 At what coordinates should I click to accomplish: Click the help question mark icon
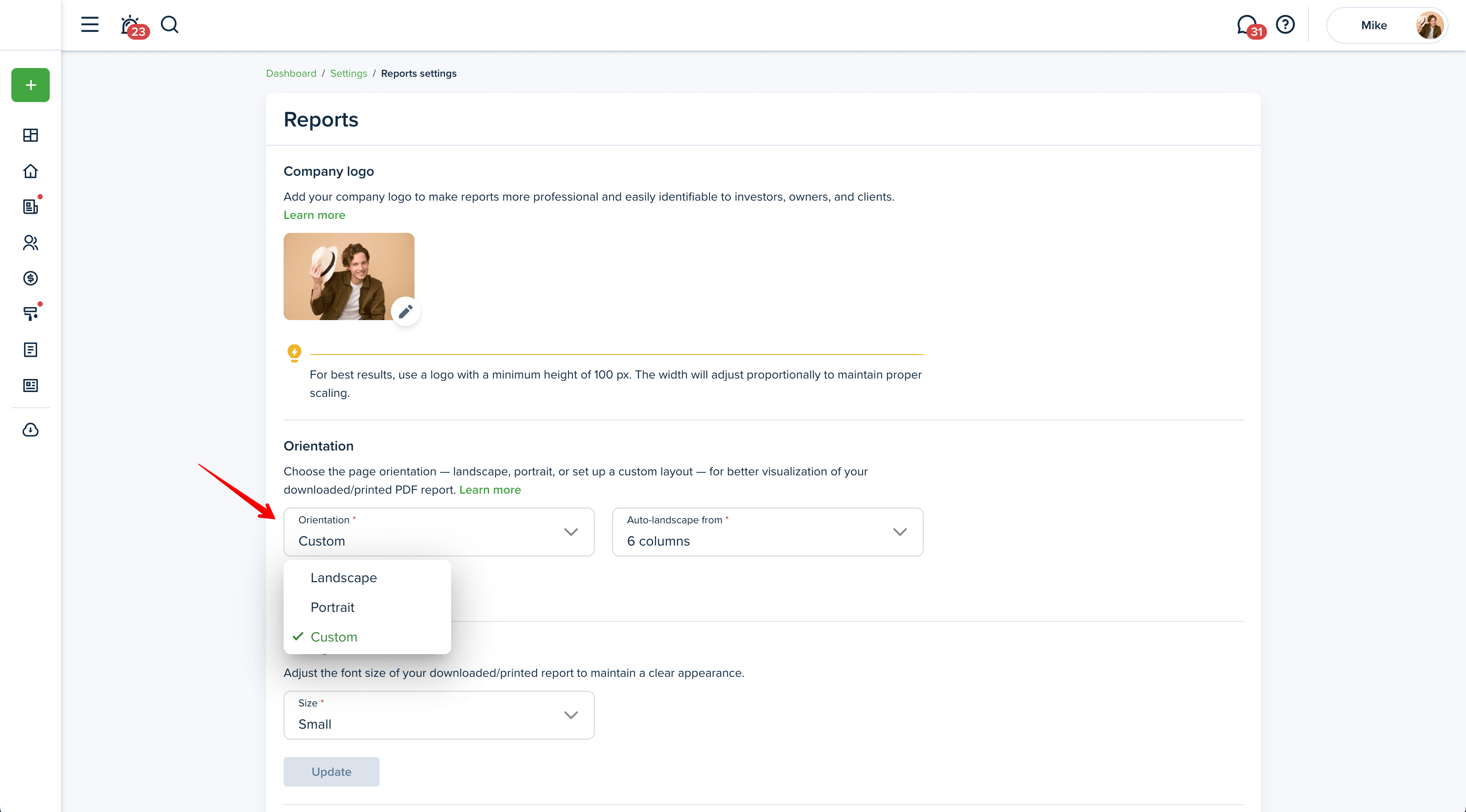coord(1285,24)
